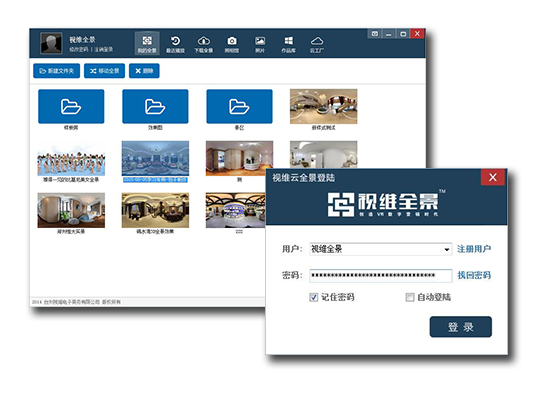This screenshot has width=536, height=398.
Task: Click the 登录 login button
Action: click(460, 327)
